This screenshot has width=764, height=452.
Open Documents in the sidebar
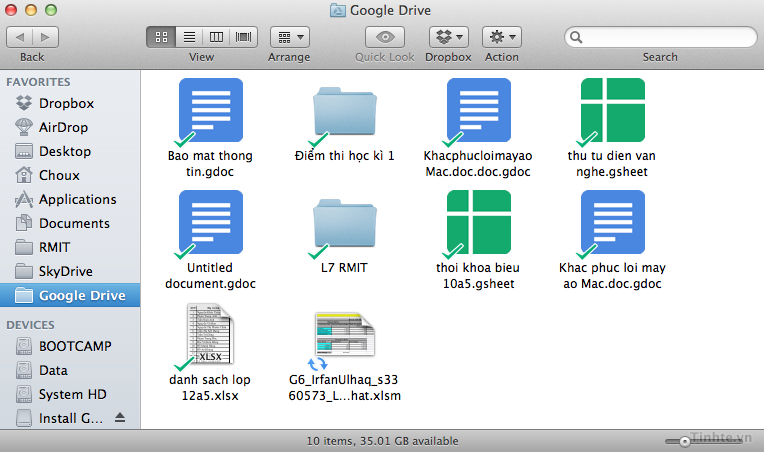coord(70,223)
